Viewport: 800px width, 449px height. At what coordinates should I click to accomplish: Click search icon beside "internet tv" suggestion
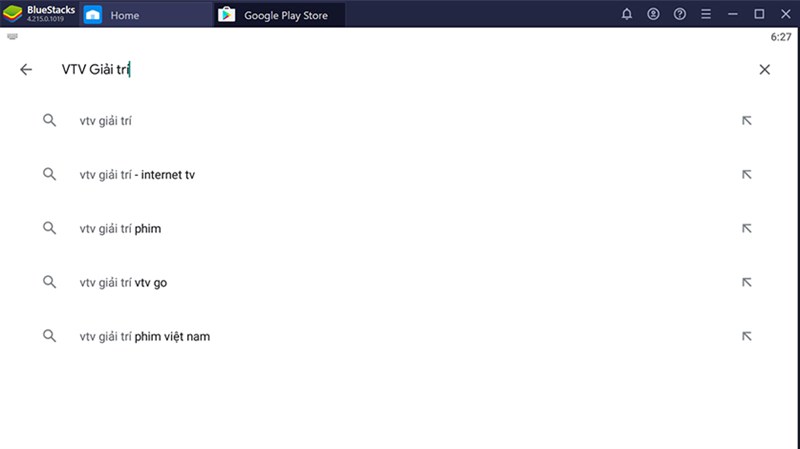click(x=49, y=174)
